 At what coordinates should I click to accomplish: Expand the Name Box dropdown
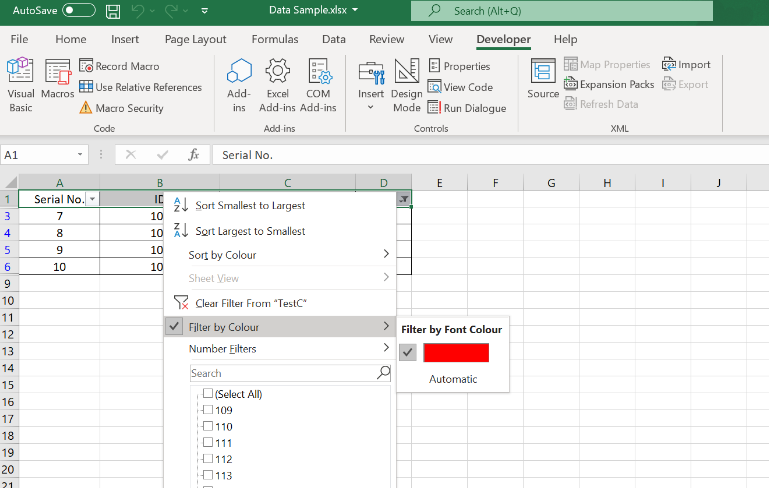coord(81,155)
